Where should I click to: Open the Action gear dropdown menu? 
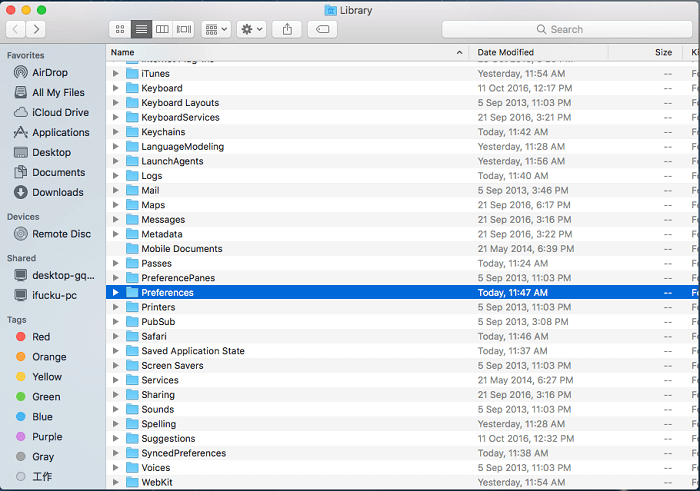click(252, 30)
